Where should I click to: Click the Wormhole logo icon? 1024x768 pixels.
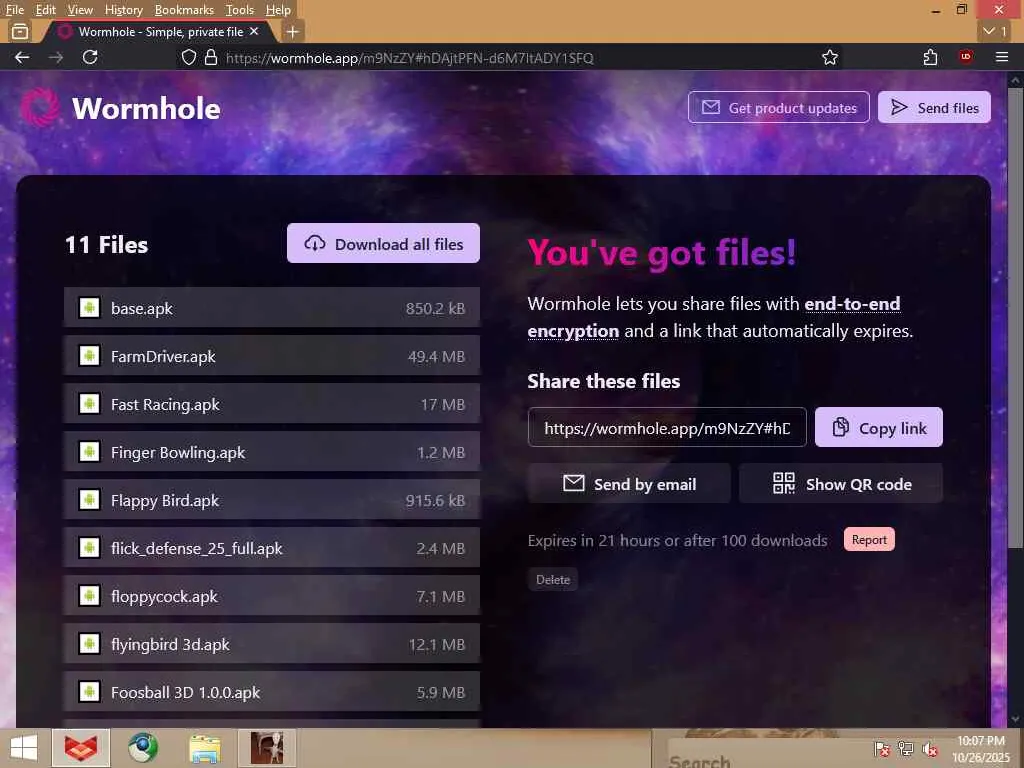point(40,107)
